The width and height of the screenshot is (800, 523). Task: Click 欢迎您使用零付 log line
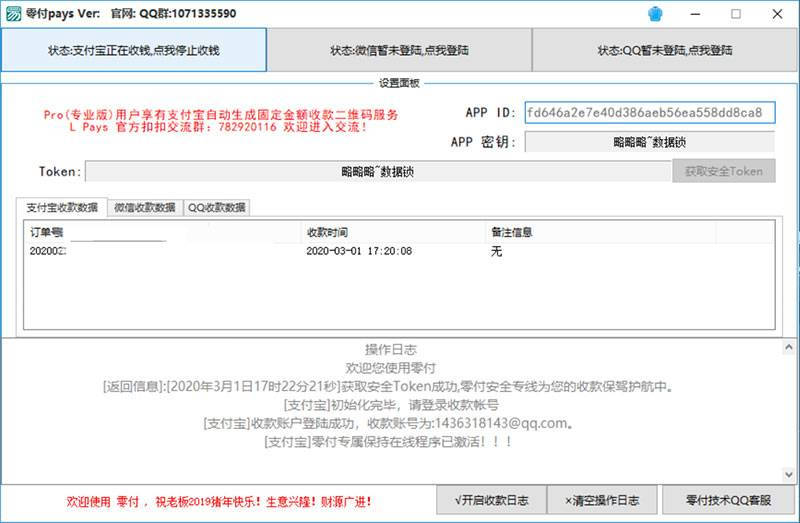coord(391,368)
